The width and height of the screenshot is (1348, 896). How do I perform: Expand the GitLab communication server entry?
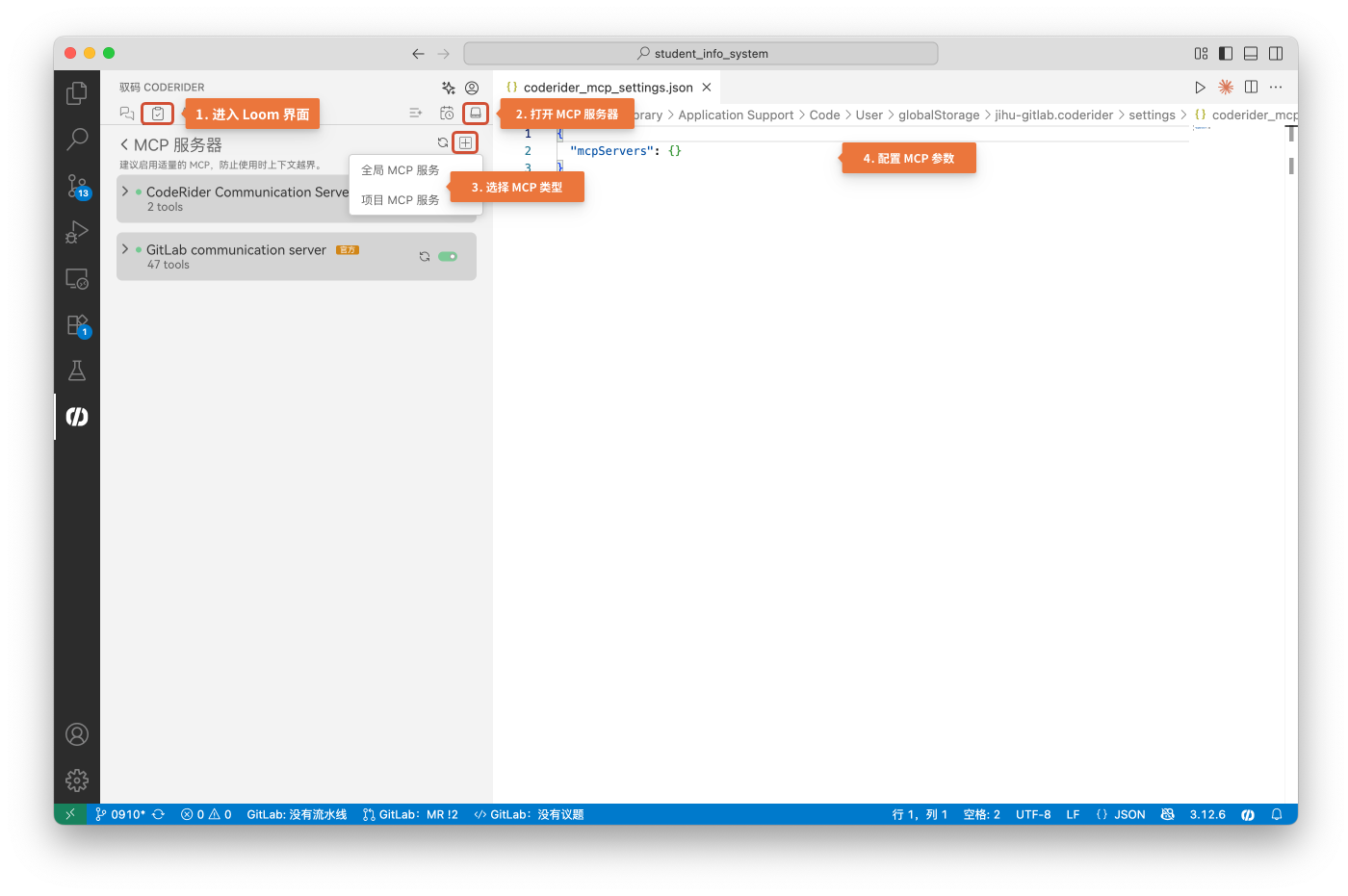[125, 249]
